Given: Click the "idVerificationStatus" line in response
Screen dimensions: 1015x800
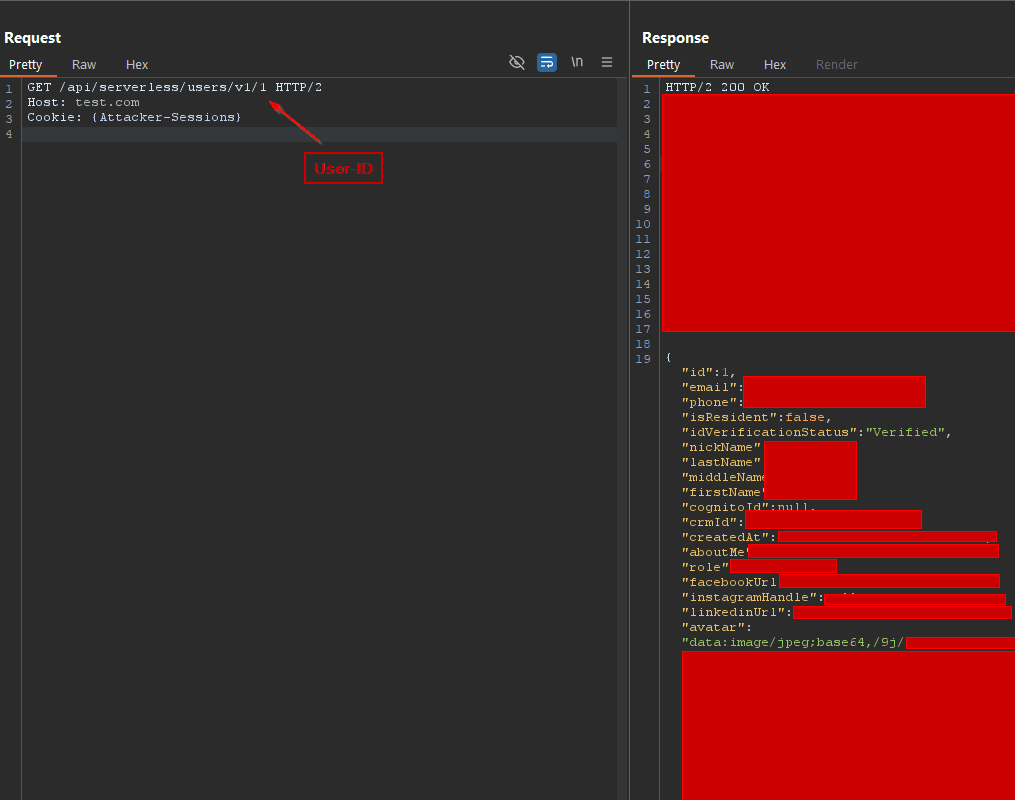Looking at the screenshot, I should (816, 432).
